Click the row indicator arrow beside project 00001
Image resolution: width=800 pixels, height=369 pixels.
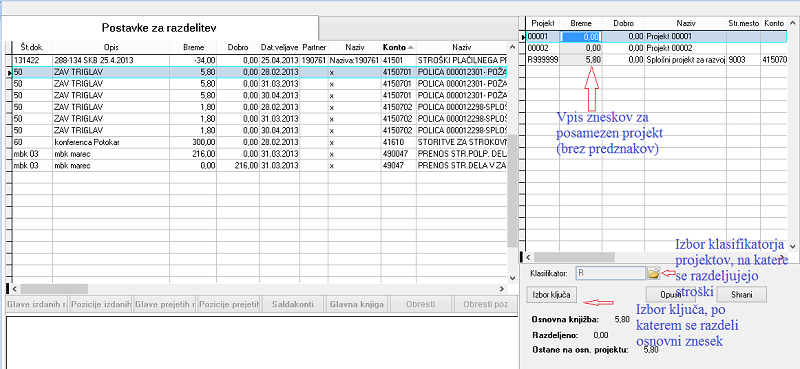(x=522, y=37)
